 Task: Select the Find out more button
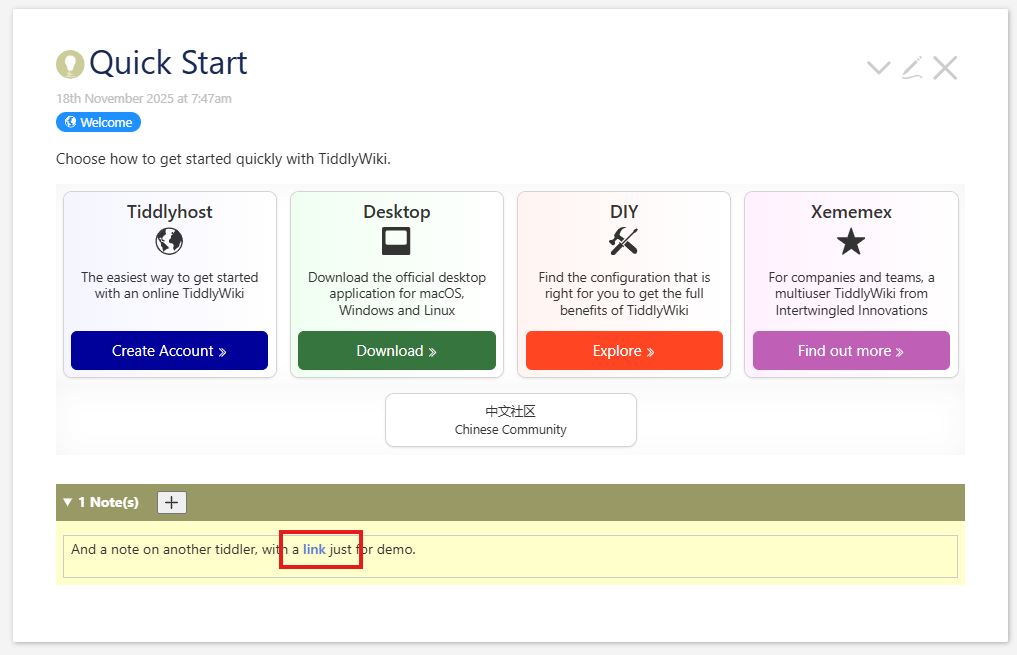[850, 351]
